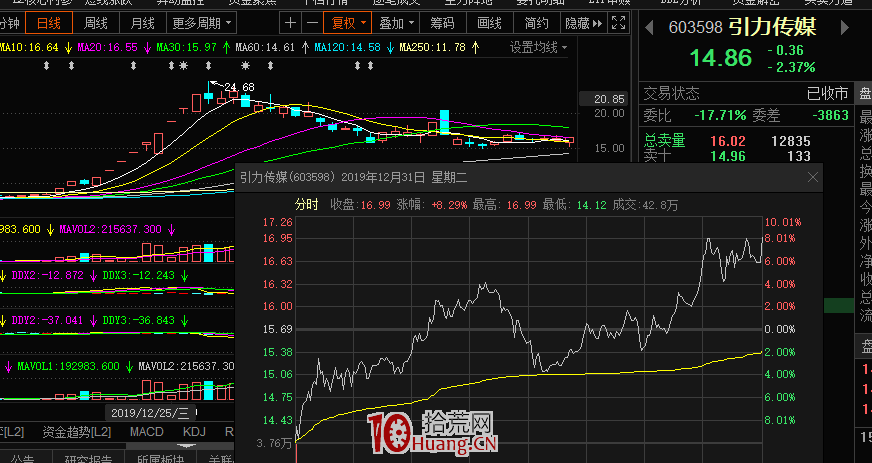Click 隐藏 to collapse side panel

583,23
